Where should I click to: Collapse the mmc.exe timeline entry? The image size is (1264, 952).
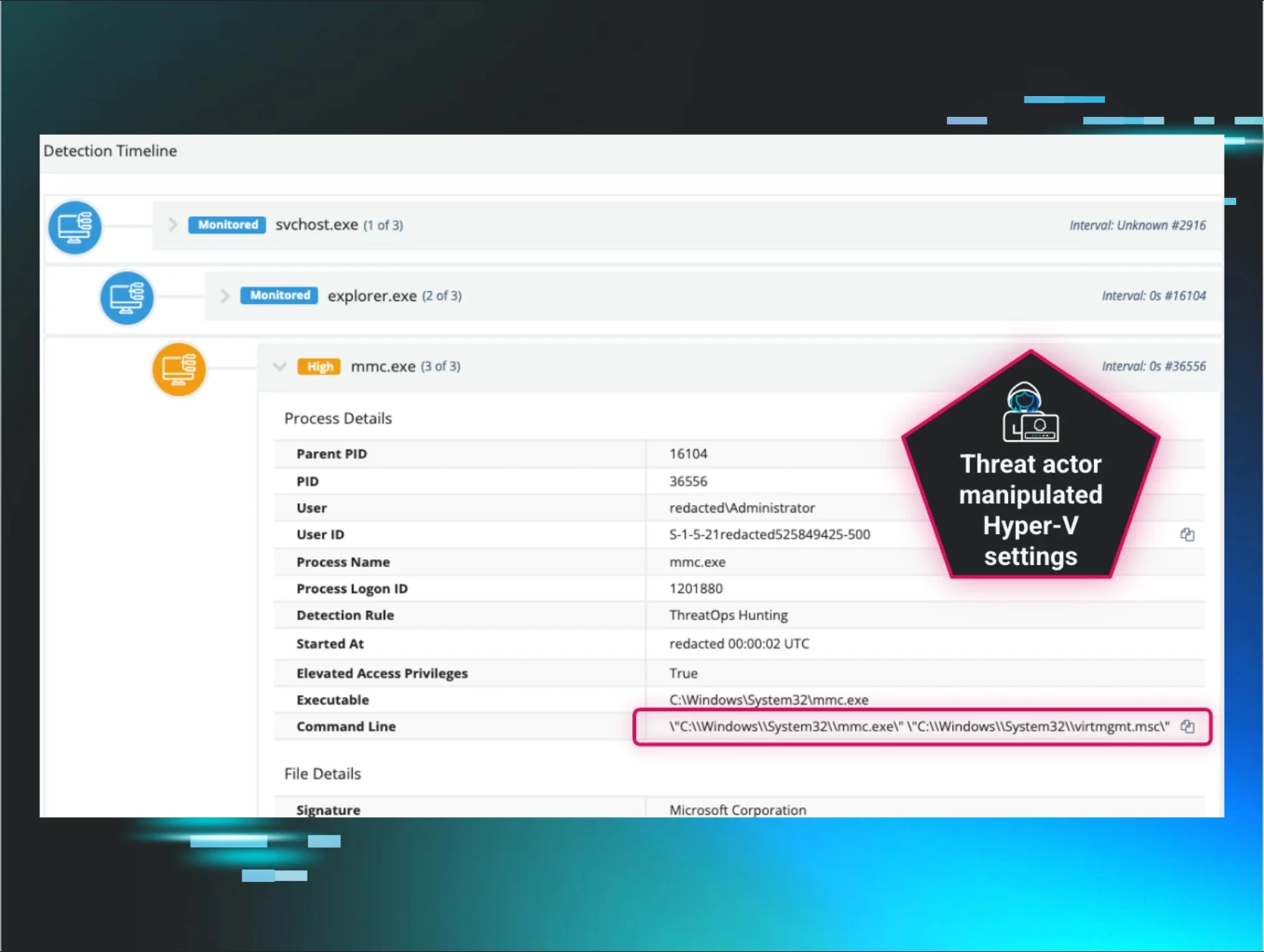(x=280, y=367)
